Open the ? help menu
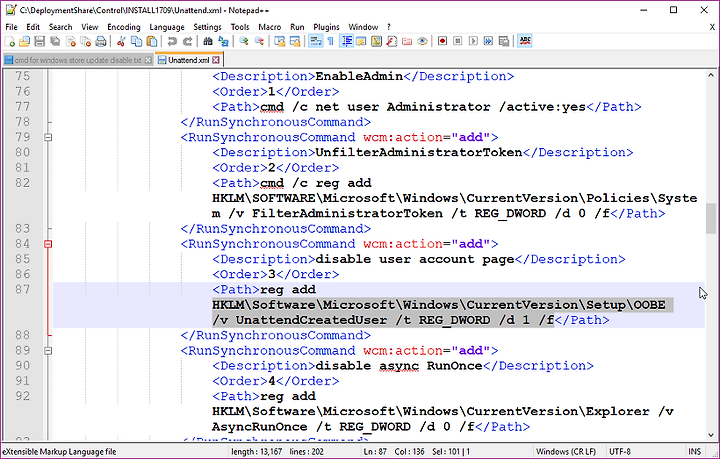720x459 pixels. [389, 27]
